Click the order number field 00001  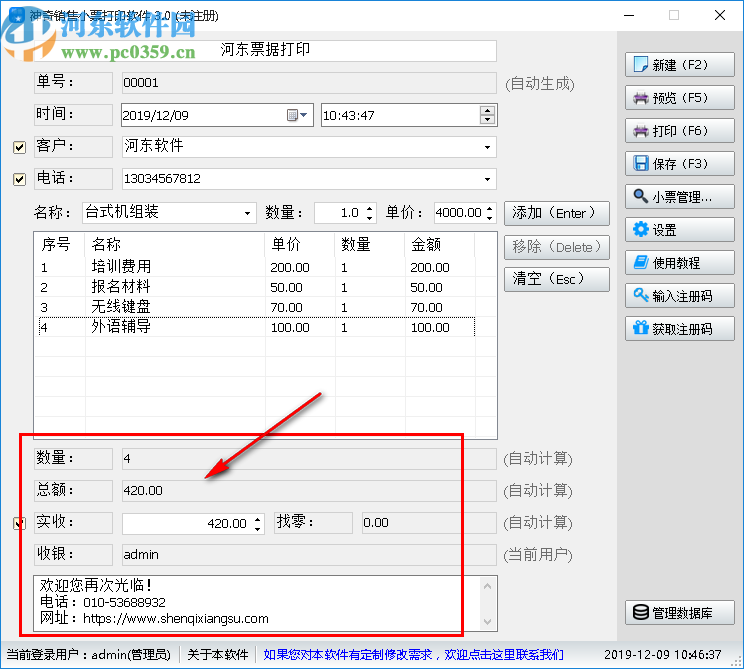click(x=309, y=83)
